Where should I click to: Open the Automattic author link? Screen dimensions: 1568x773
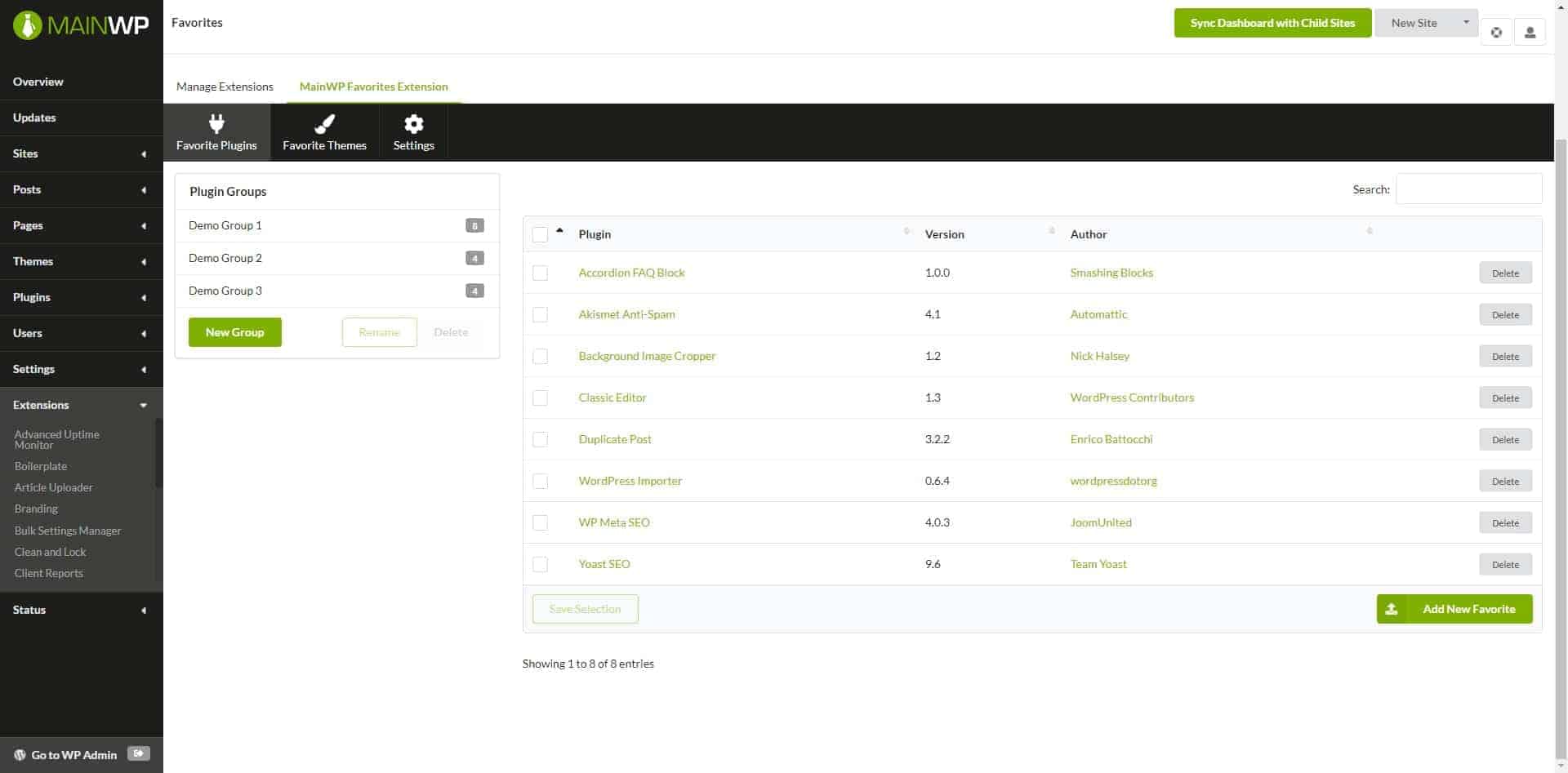click(1098, 314)
